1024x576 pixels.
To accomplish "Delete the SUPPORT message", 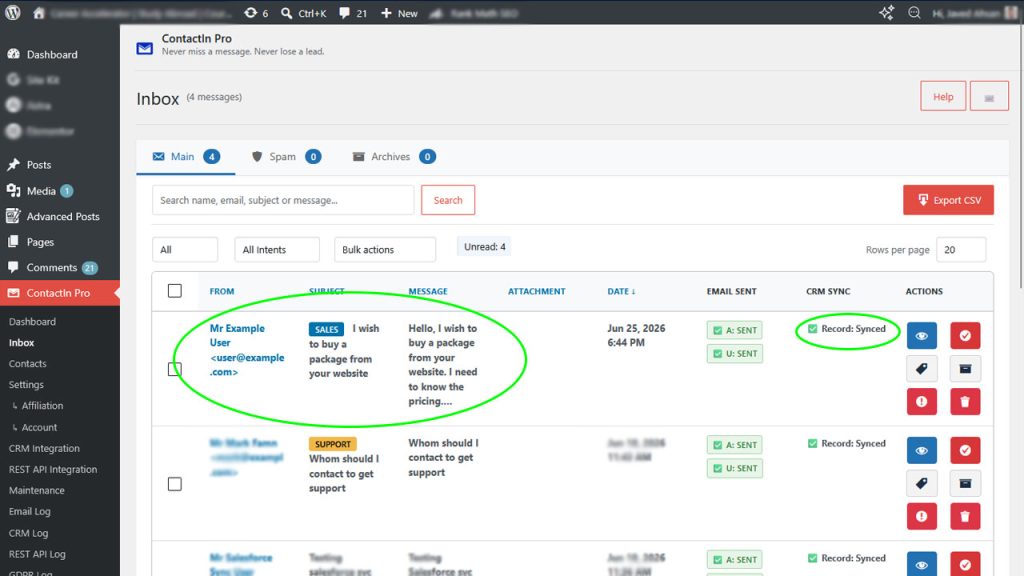I will pos(965,517).
